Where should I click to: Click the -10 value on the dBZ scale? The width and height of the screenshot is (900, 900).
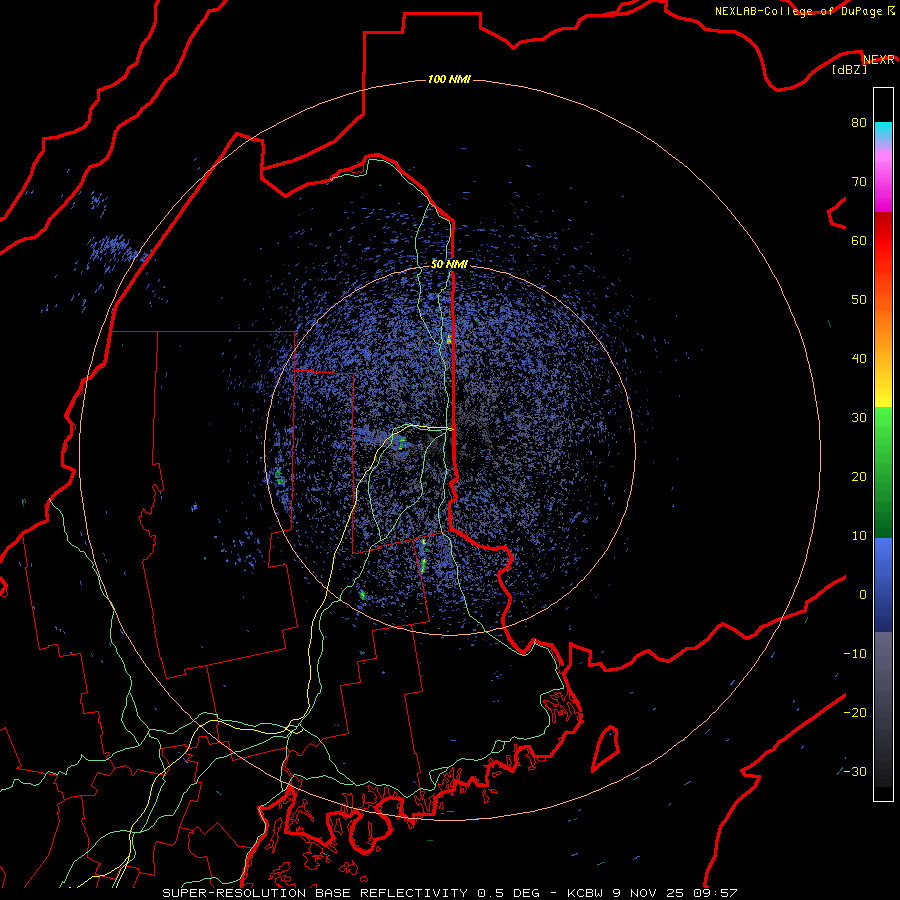pyautogui.click(x=855, y=654)
